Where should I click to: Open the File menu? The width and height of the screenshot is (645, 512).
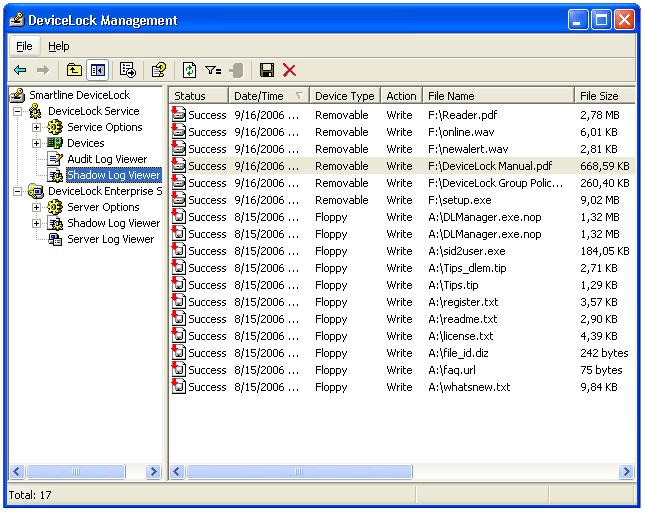pos(24,46)
